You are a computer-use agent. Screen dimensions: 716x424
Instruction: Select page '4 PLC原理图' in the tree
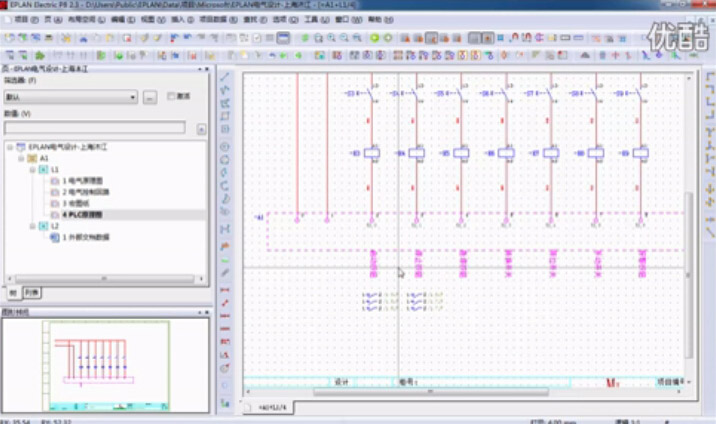tap(82, 215)
